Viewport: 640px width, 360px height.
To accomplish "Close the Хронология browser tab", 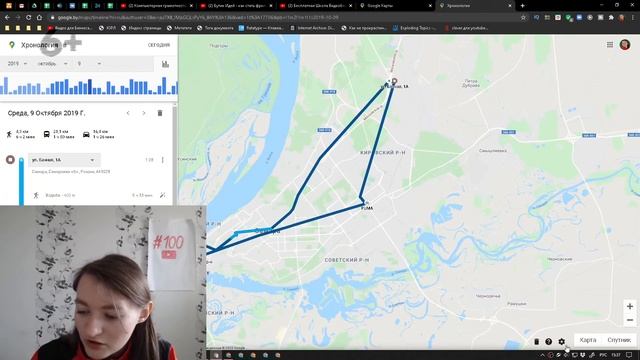I will pos(509,6).
